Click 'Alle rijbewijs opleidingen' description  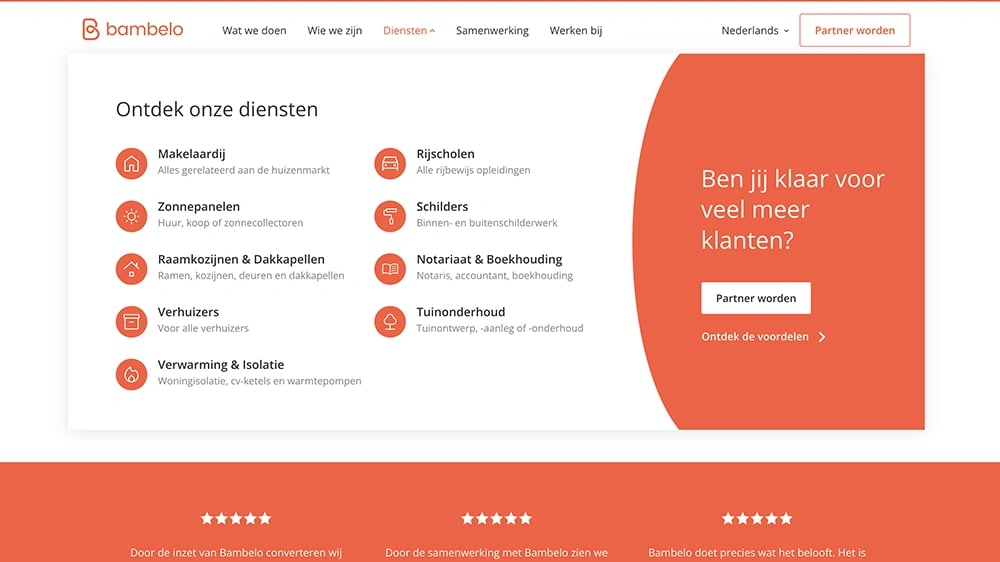click(473, 170)
